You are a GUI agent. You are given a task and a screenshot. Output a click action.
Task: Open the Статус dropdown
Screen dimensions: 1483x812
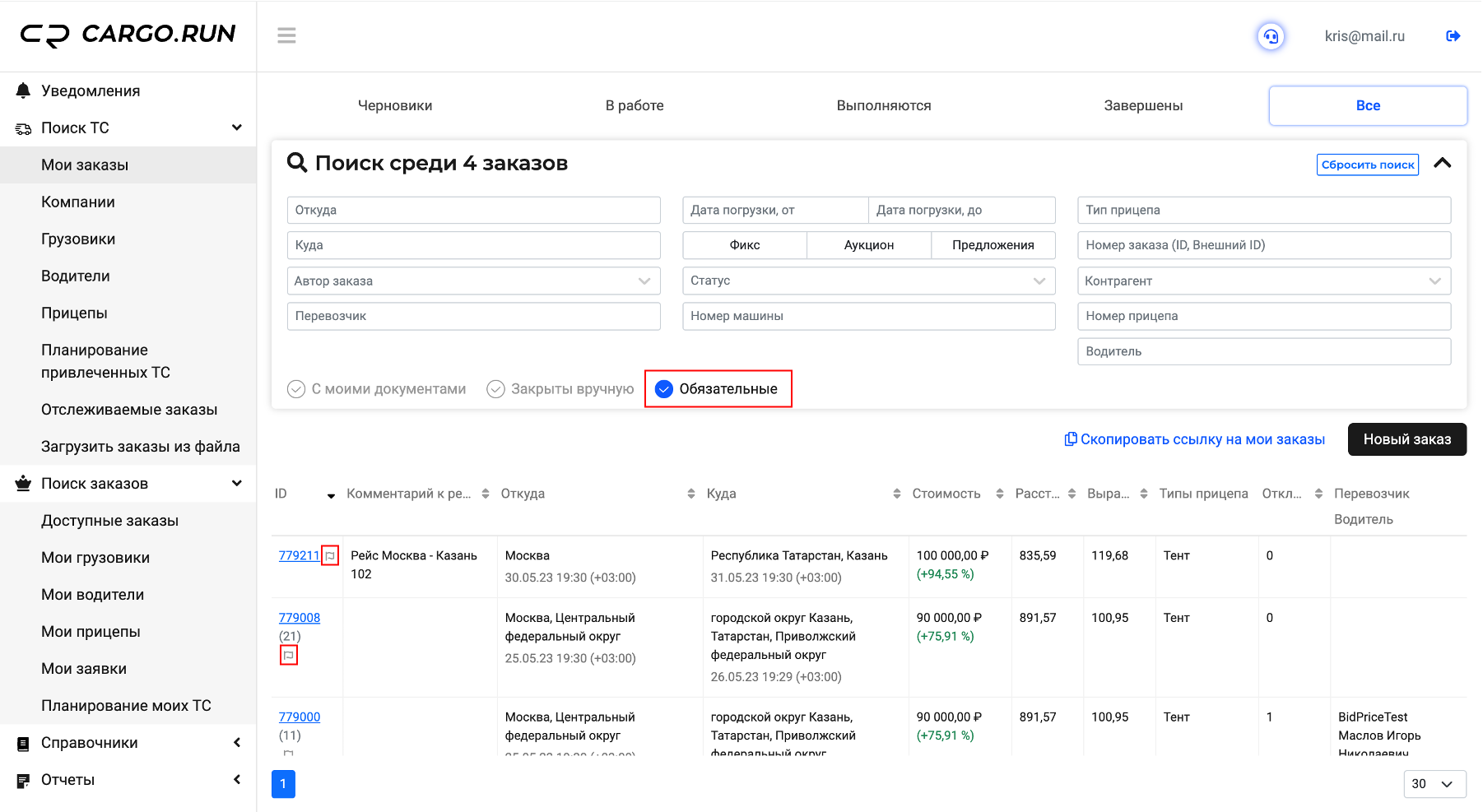(x=869, y=281)
